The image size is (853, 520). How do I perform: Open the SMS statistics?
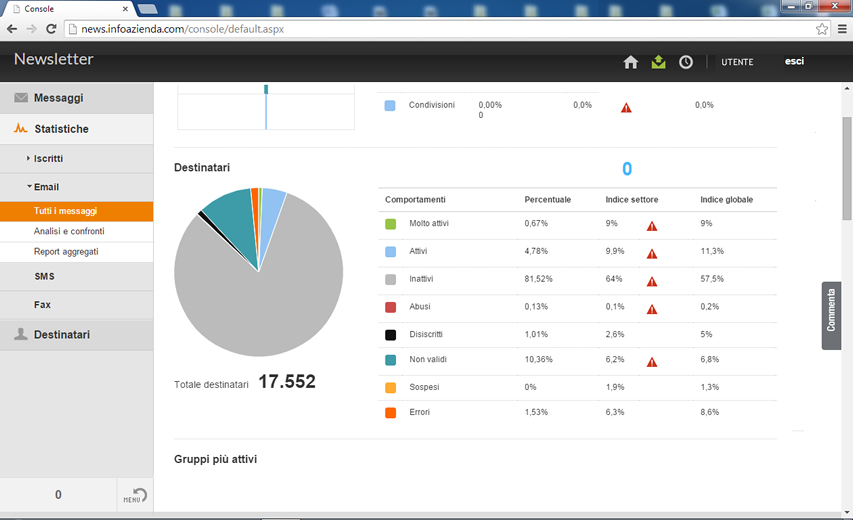point(77,276)
